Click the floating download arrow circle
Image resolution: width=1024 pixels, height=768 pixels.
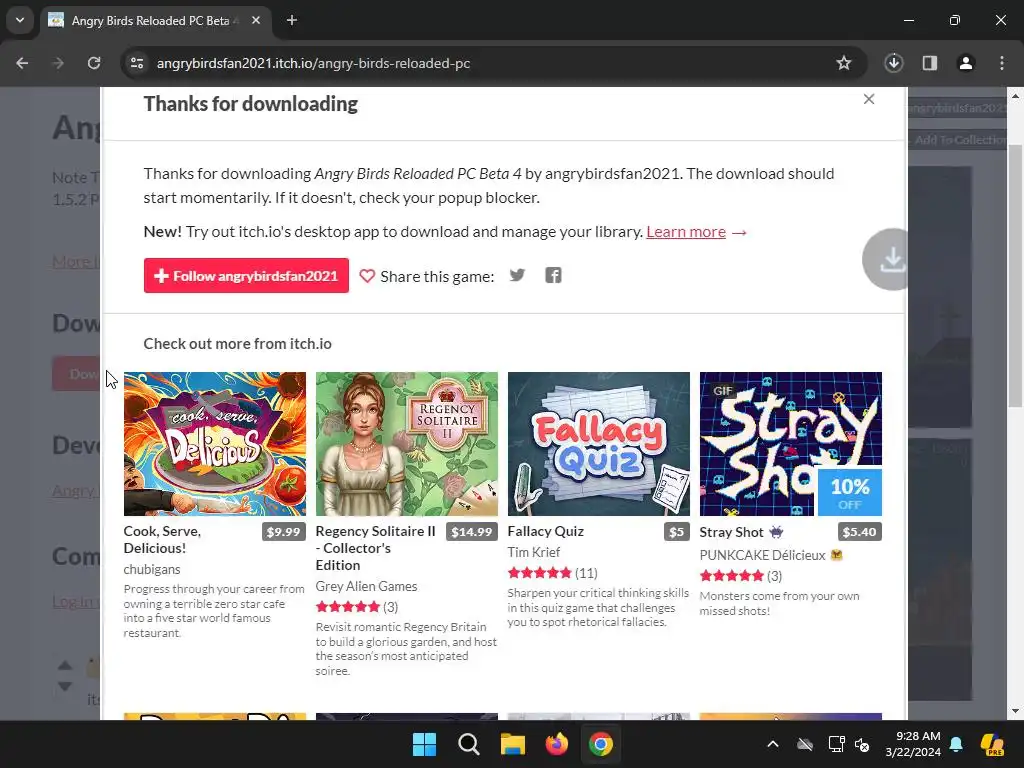pyautogui.click(x=886, y=259)
